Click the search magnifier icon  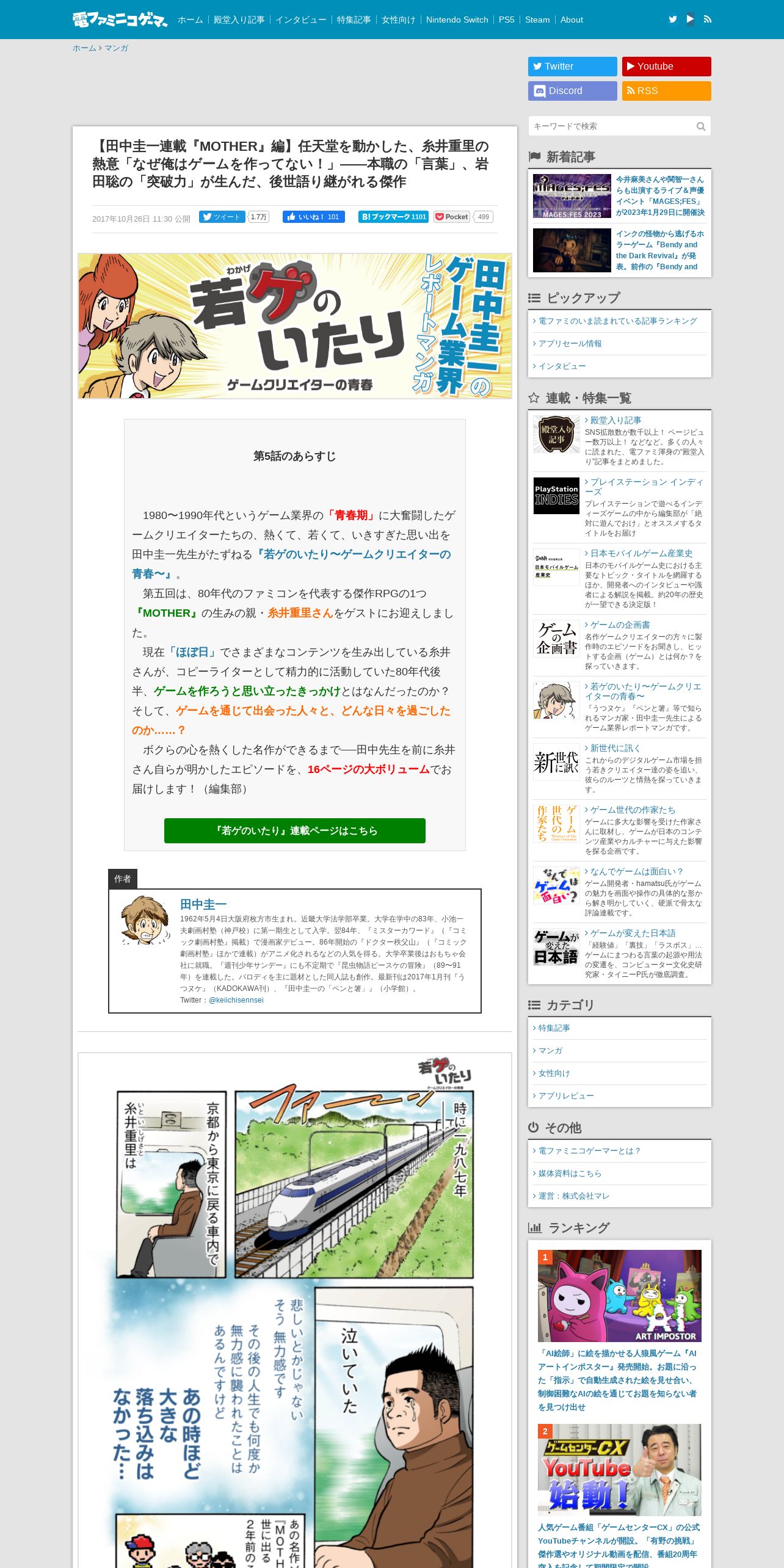pyautogui.click(x=701, y=126)
